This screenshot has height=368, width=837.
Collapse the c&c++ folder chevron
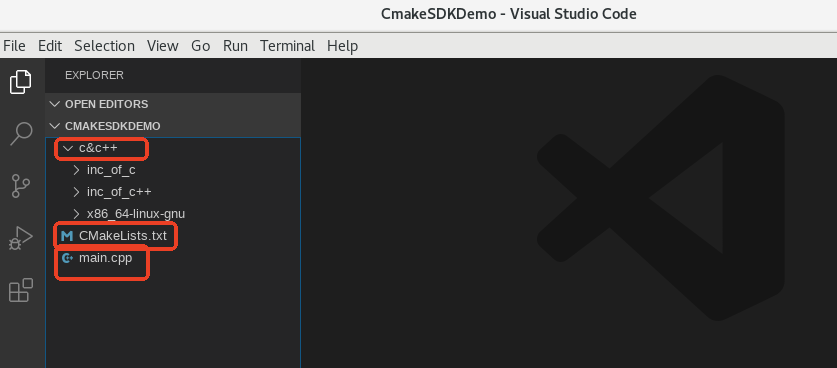[x=67, y=148]
